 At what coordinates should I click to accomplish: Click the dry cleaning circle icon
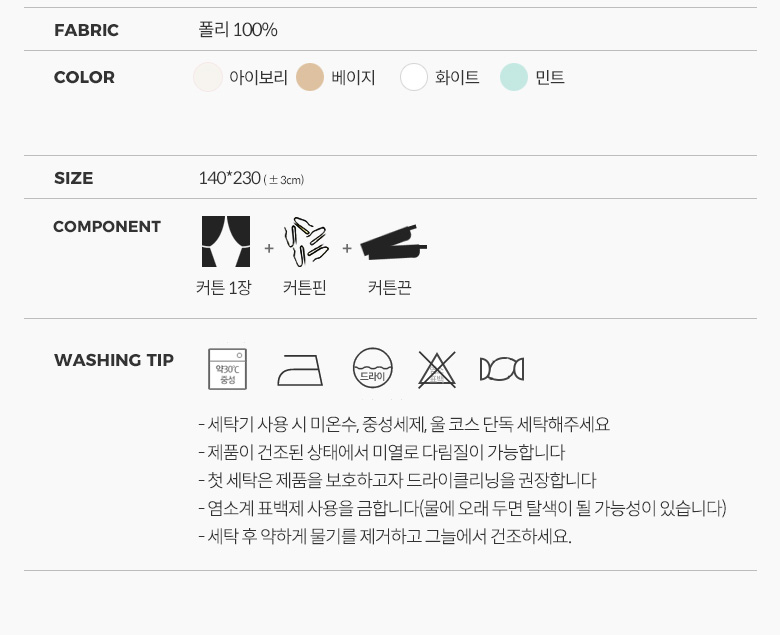pyautogui.click(x=373, y=368)
